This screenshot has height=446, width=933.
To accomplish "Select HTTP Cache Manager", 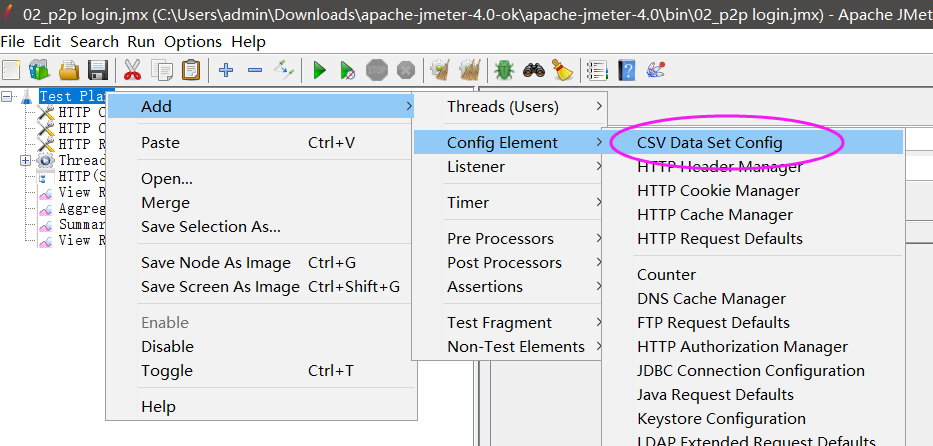I will [x=753, y=215].
